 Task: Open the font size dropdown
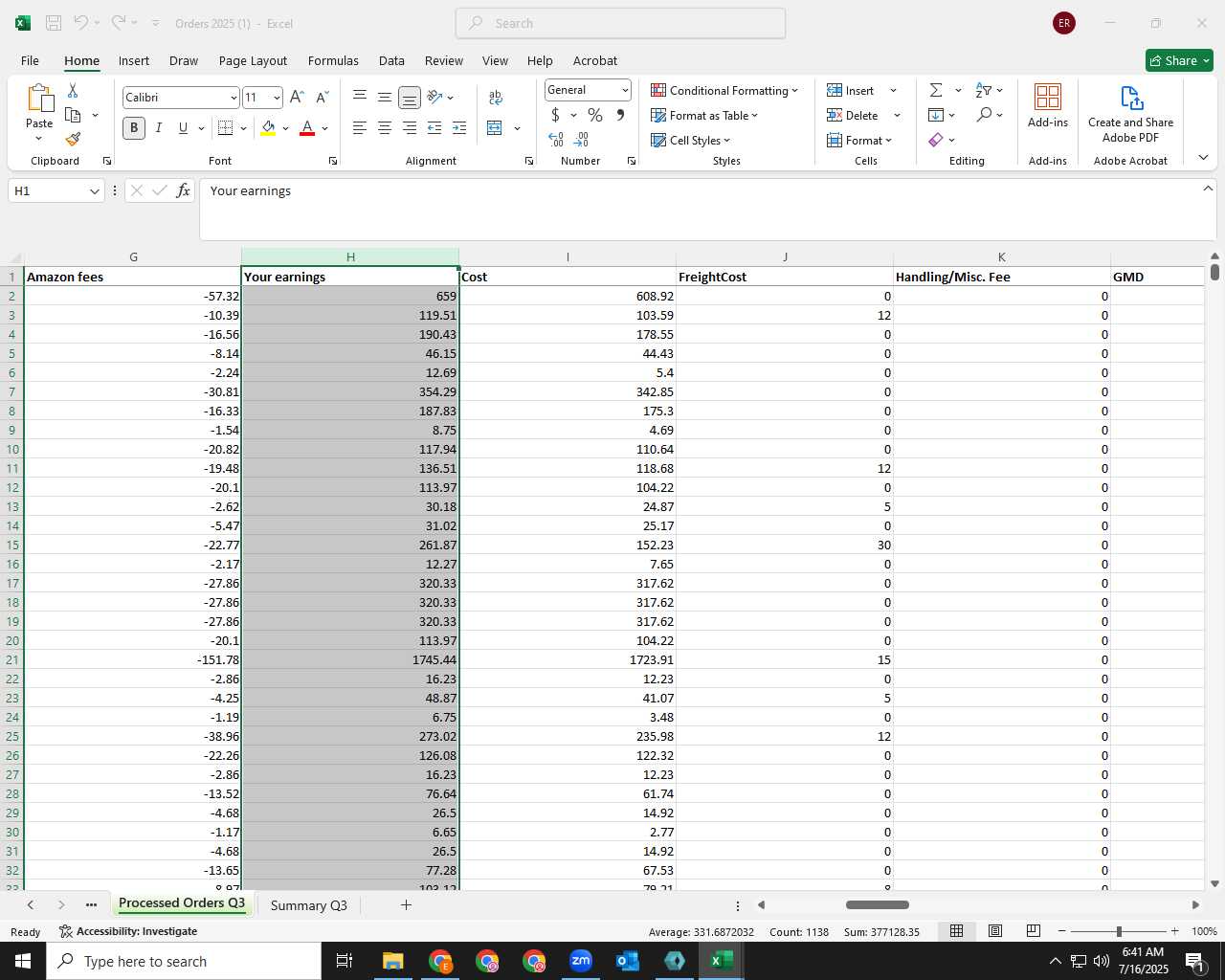point(277,98)
